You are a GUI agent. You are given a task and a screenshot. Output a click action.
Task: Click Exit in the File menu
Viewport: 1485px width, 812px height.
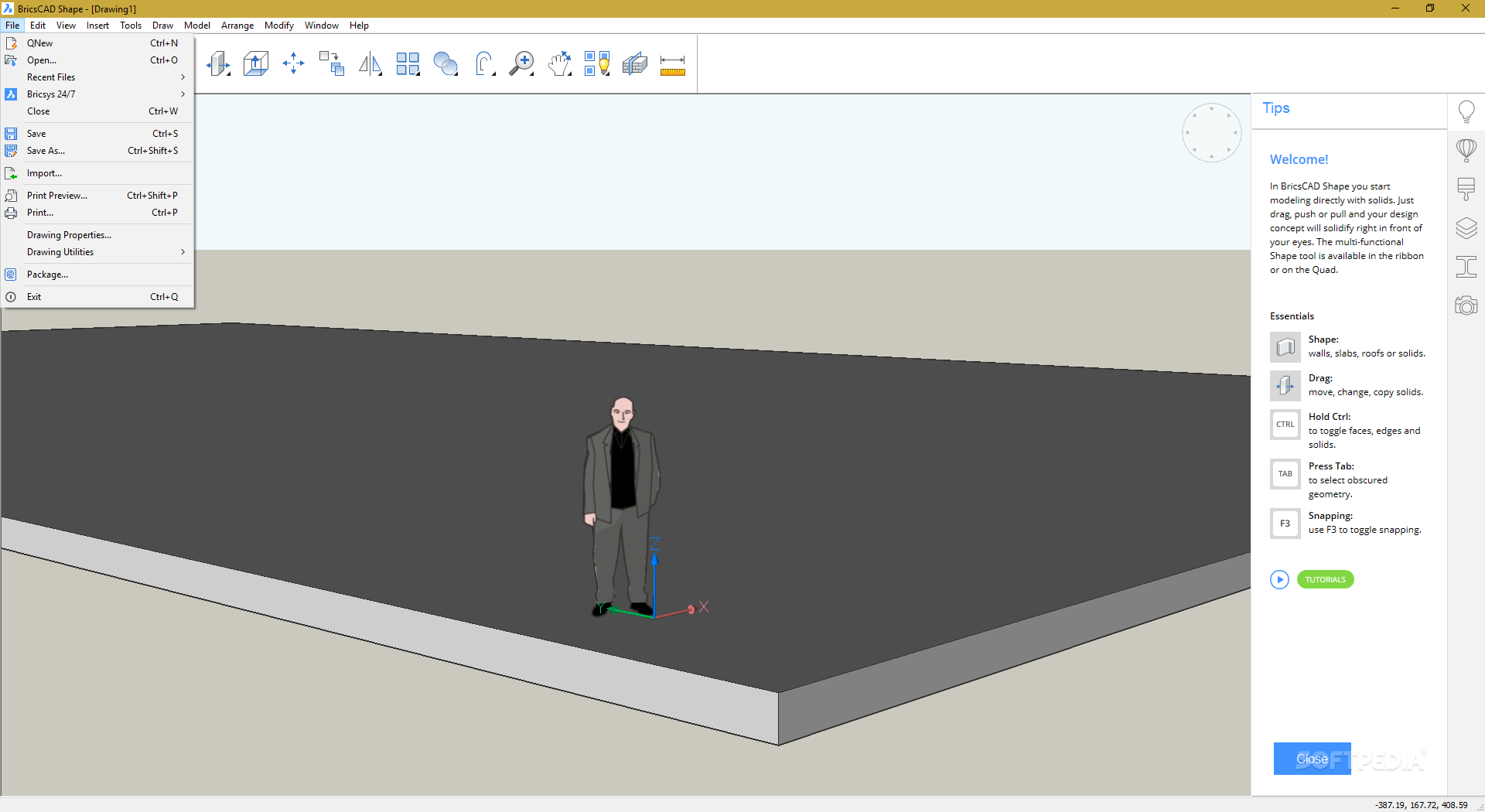(x=97, y=297)
